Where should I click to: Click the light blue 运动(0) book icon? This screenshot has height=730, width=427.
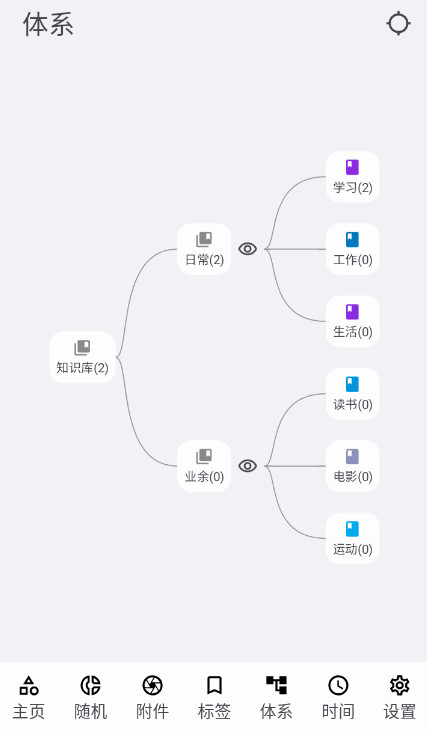coord(352,529)
